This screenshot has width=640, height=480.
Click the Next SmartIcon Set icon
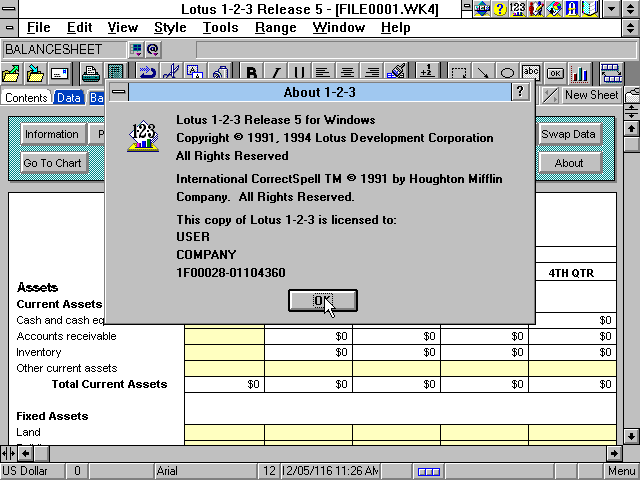[611, 73]
